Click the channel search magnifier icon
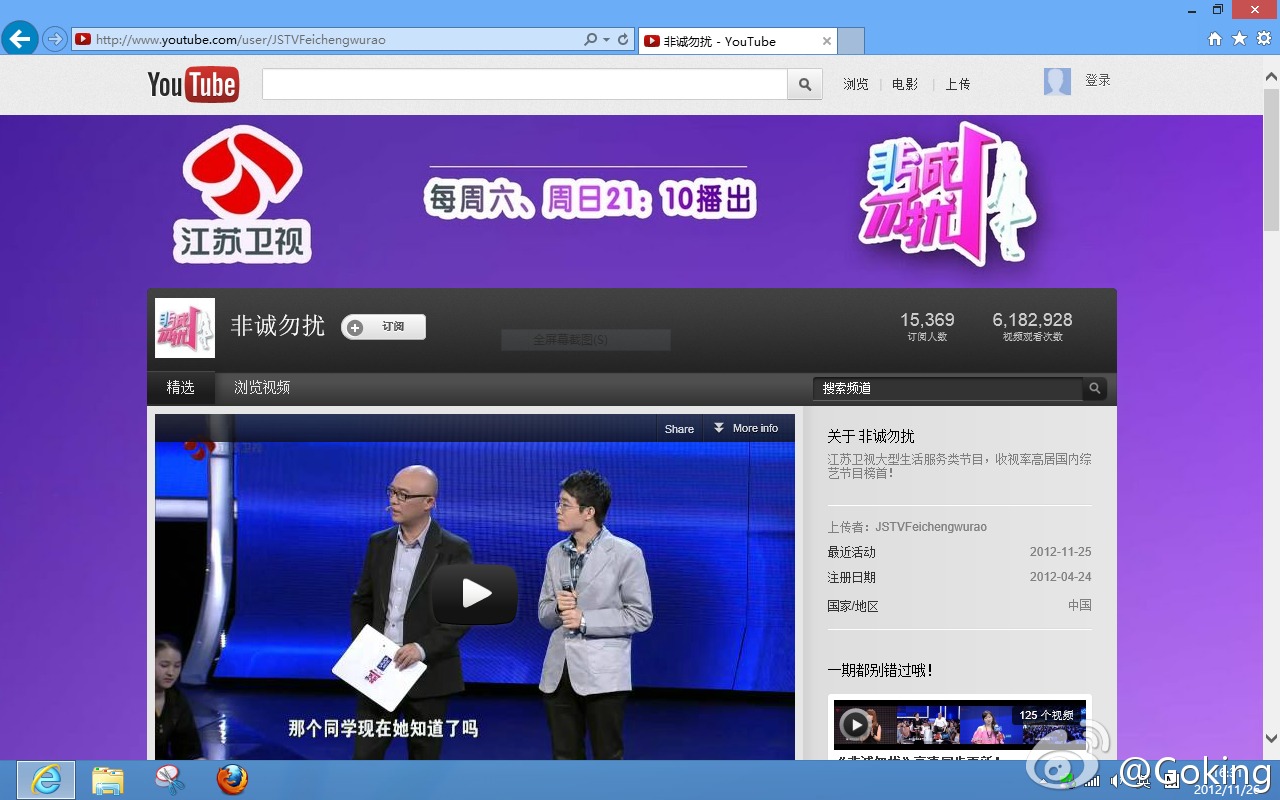This screenshot has height=800, width=1280. (1095, 388)
